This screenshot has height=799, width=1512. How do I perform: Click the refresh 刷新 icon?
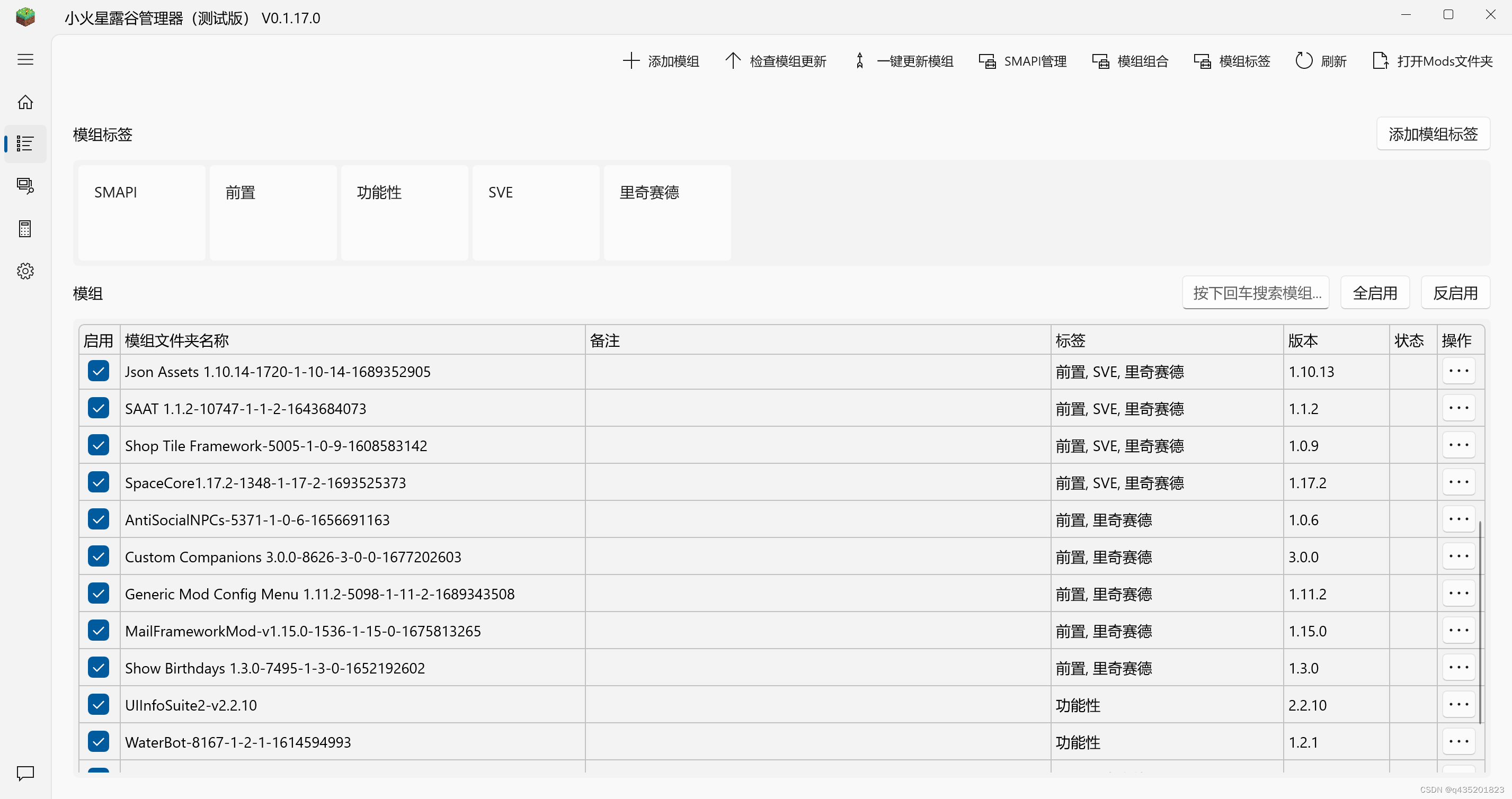(1304, 61)
